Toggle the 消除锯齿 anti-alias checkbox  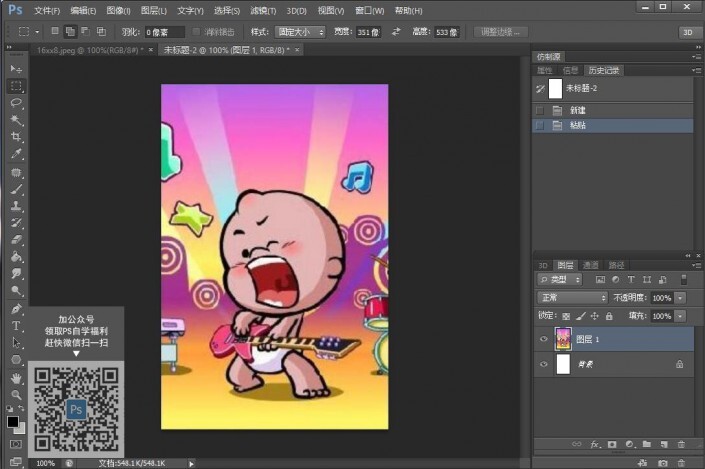pyautogui.click(x=194, y=32)
